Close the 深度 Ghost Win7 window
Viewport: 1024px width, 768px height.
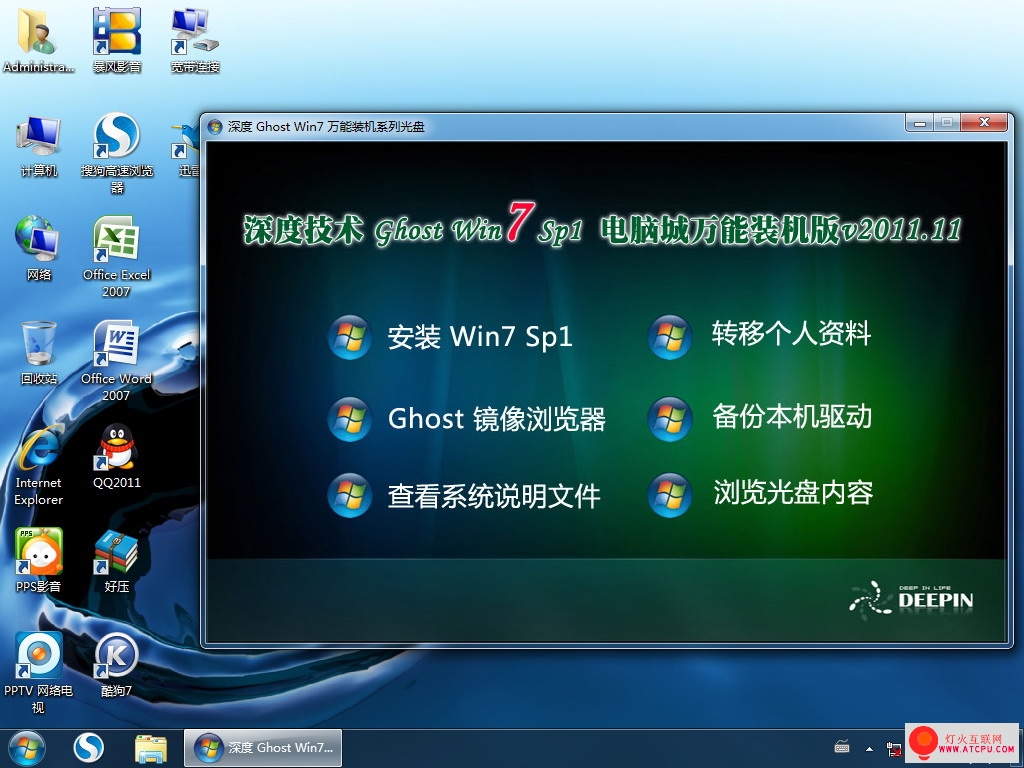pos(984,123)
